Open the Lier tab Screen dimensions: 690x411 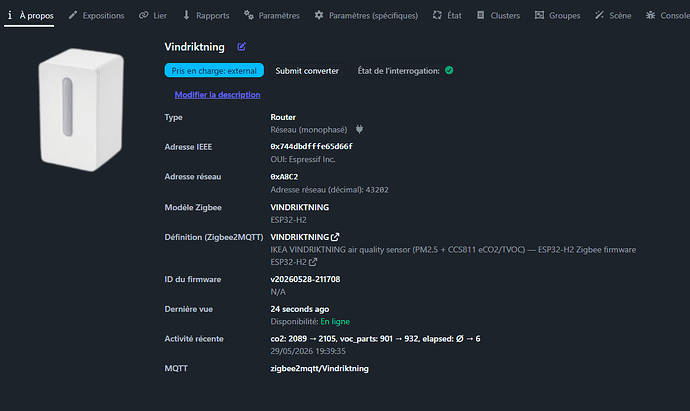(x=153, y=15)
